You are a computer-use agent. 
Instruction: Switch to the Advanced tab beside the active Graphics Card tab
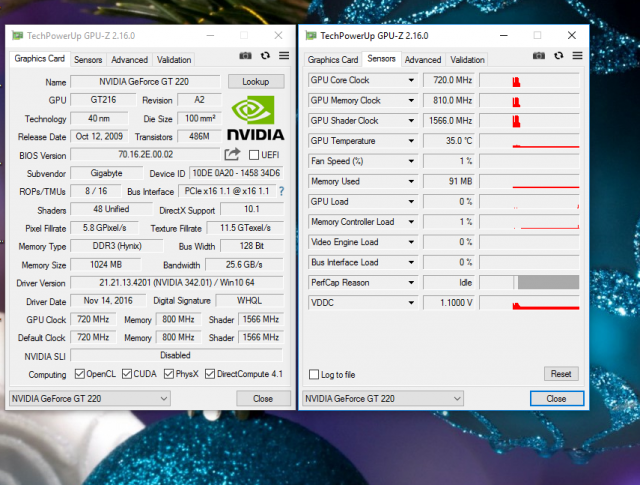click(129, 60)
